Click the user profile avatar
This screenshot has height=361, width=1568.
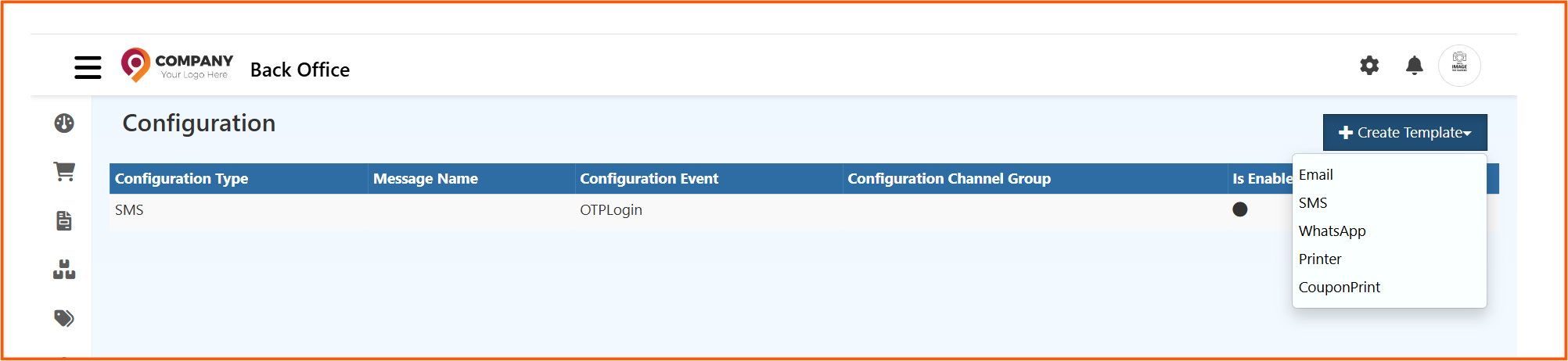point(1459,66)
